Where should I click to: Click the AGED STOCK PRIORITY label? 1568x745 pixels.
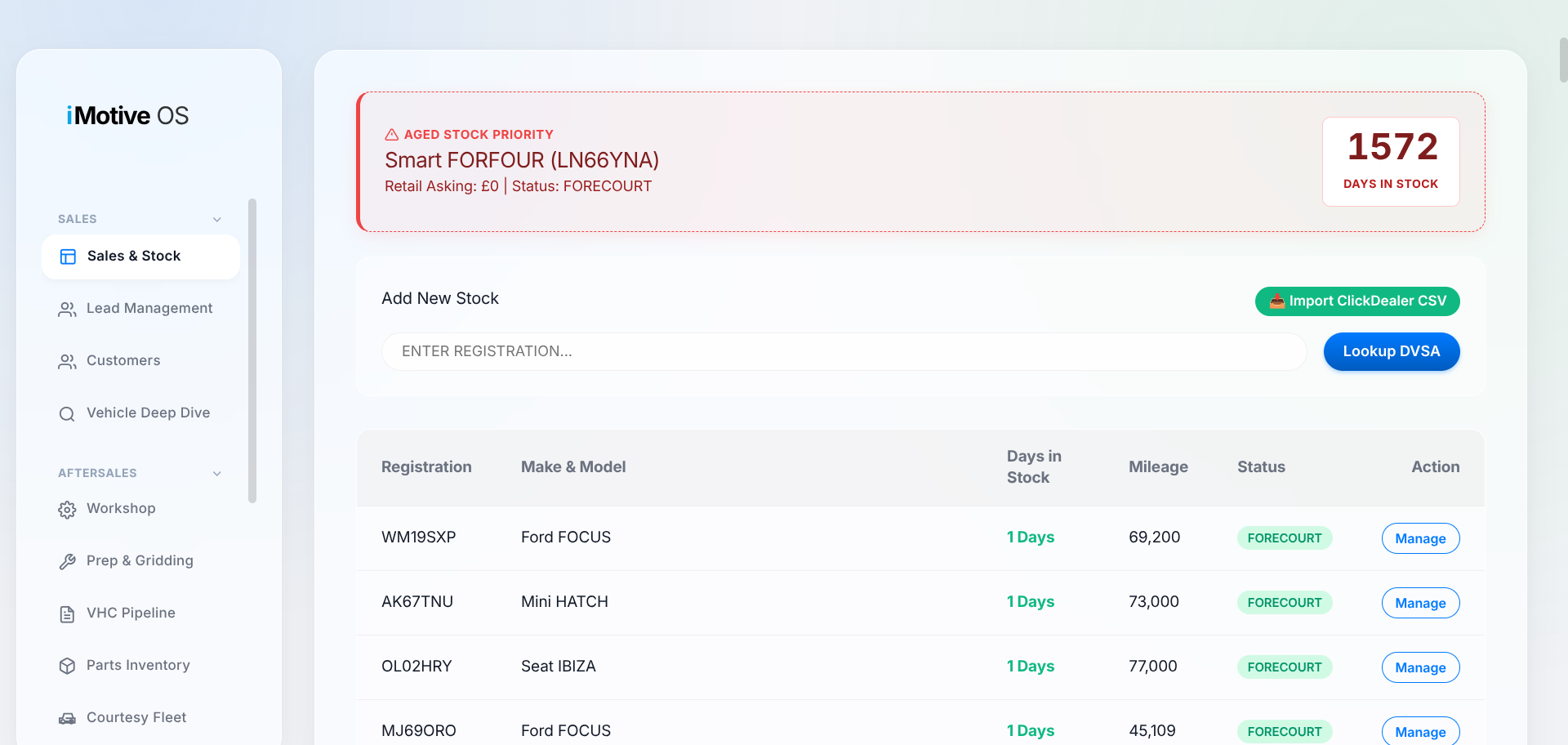479,135
